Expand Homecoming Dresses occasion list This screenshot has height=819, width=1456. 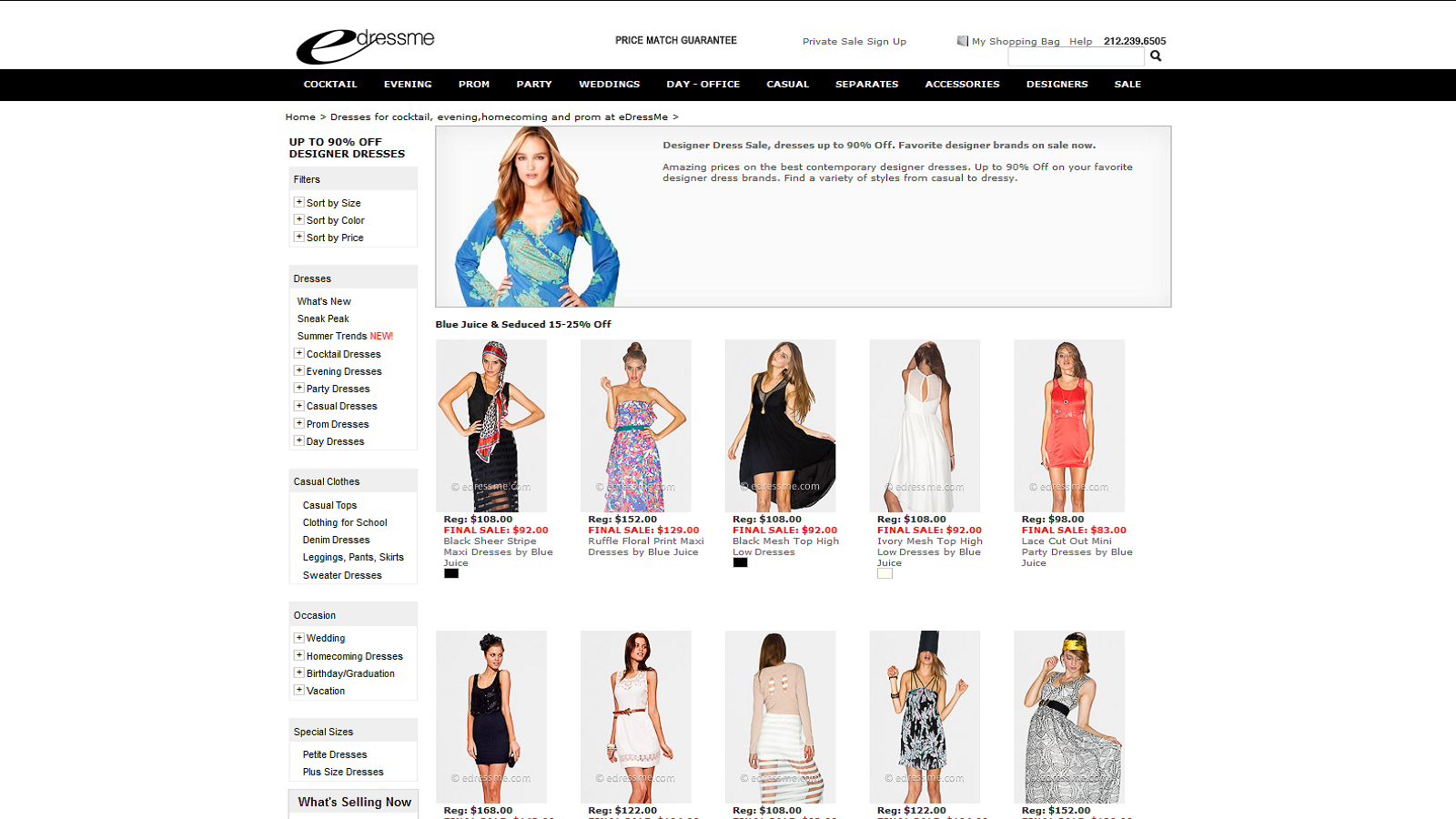pos(298,655)
